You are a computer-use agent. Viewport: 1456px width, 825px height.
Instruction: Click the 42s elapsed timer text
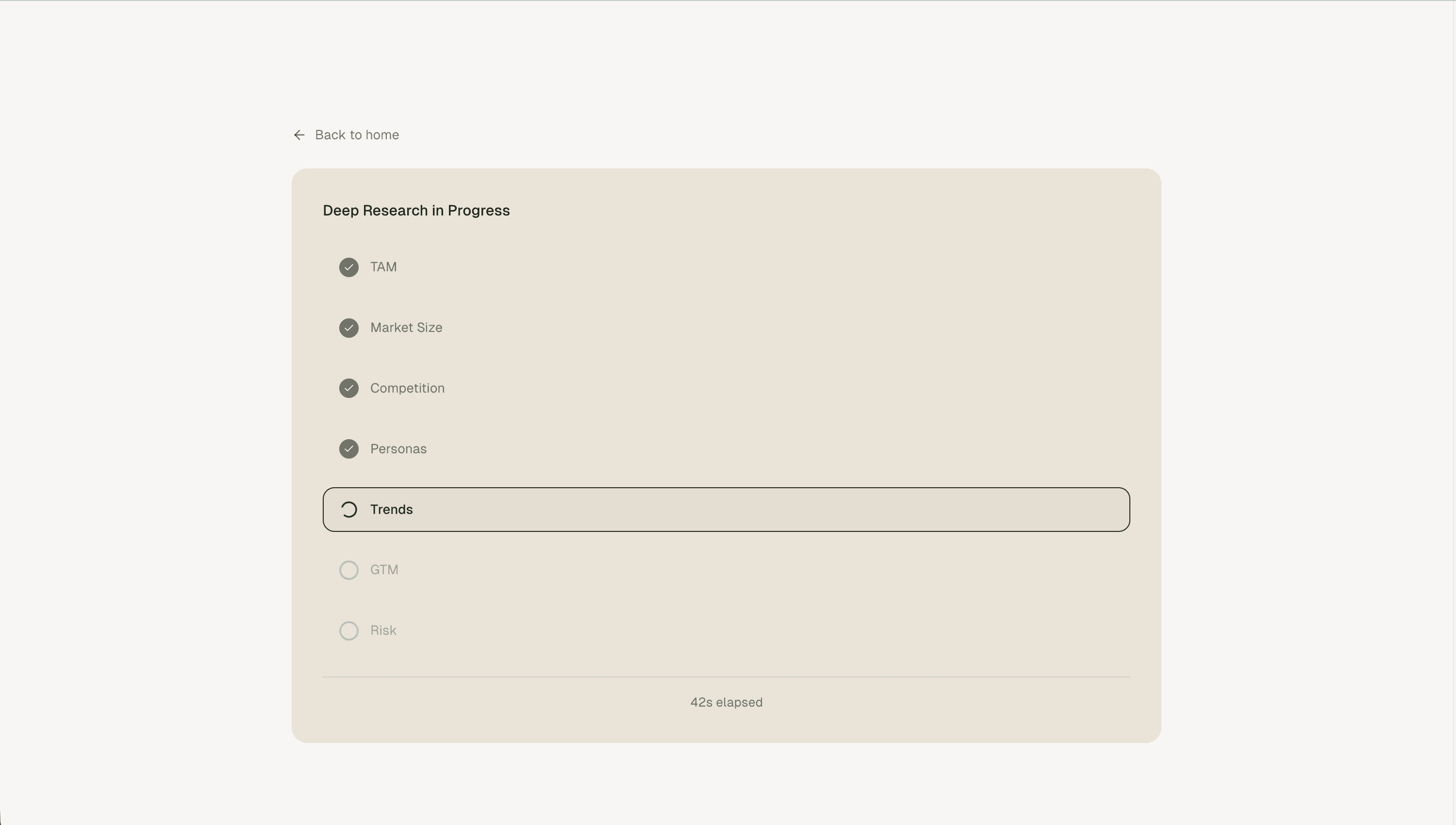point(726,703)
